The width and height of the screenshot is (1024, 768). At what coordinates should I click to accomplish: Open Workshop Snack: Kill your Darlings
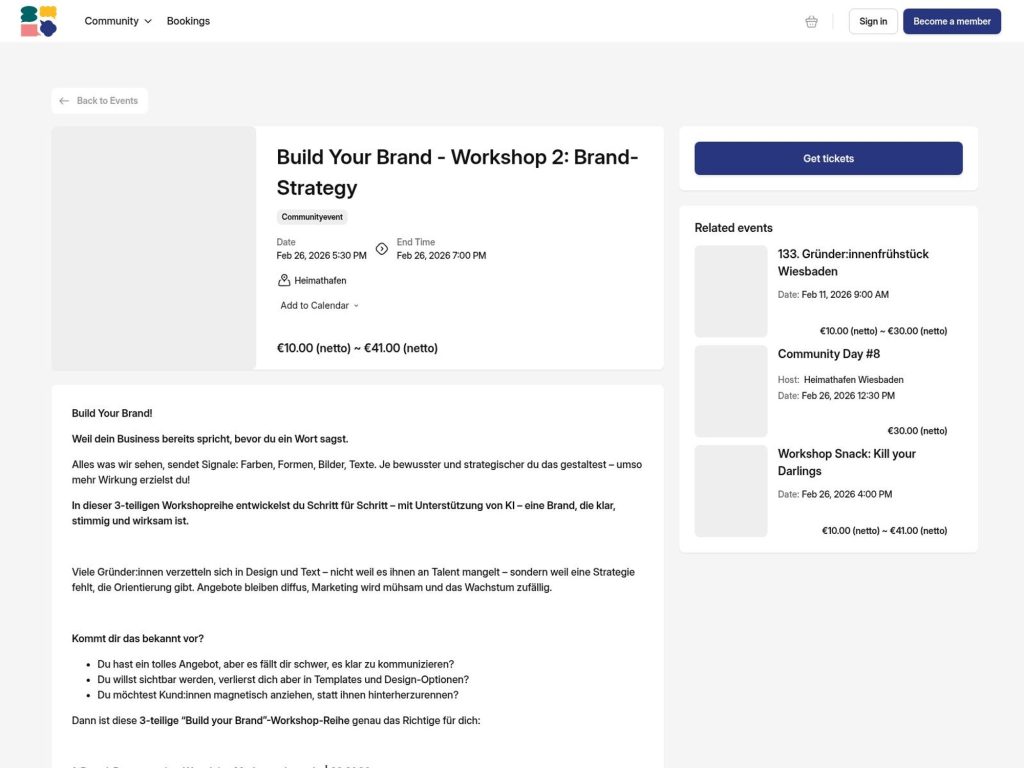847,462
